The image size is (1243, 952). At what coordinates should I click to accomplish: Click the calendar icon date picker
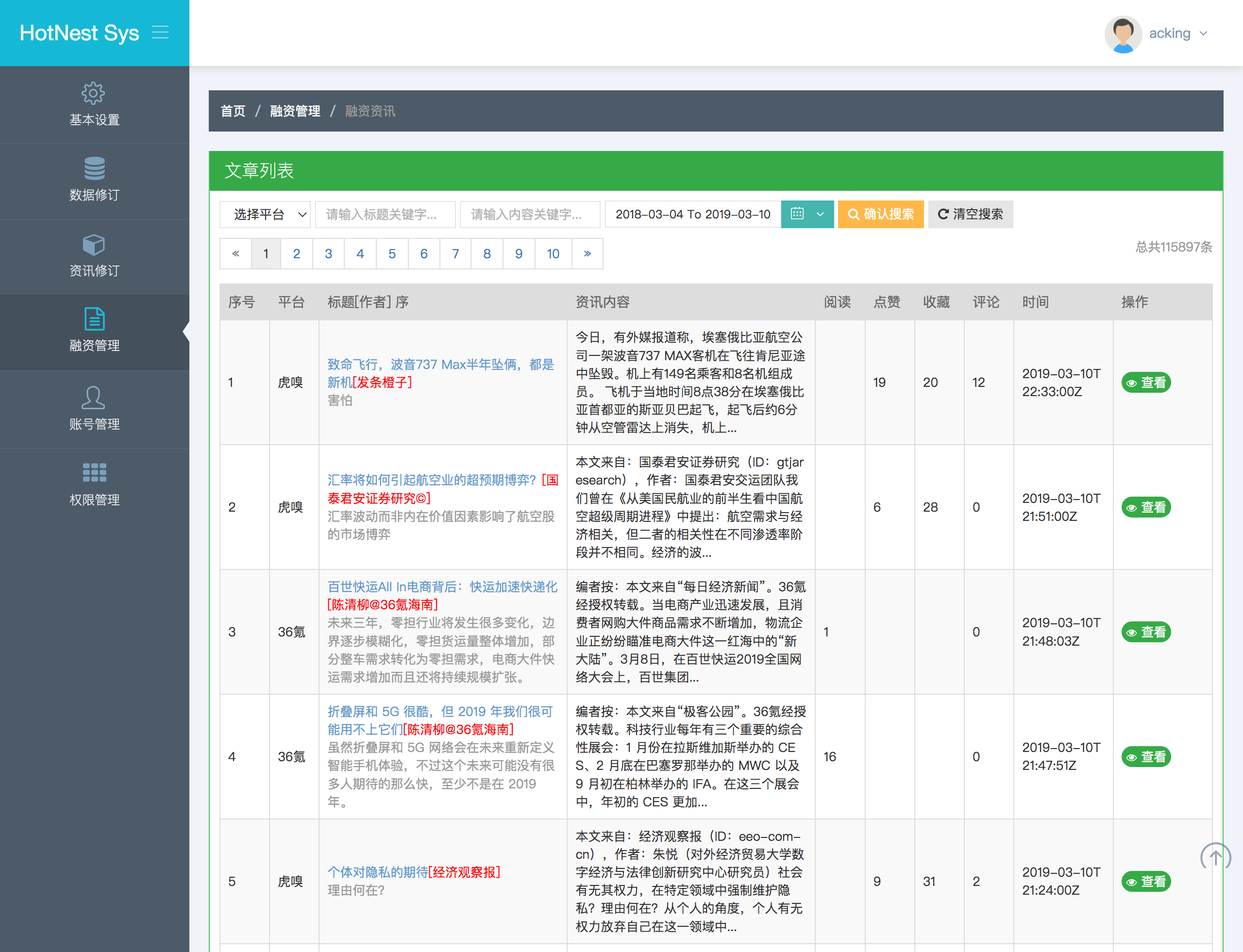click(797, 214)
